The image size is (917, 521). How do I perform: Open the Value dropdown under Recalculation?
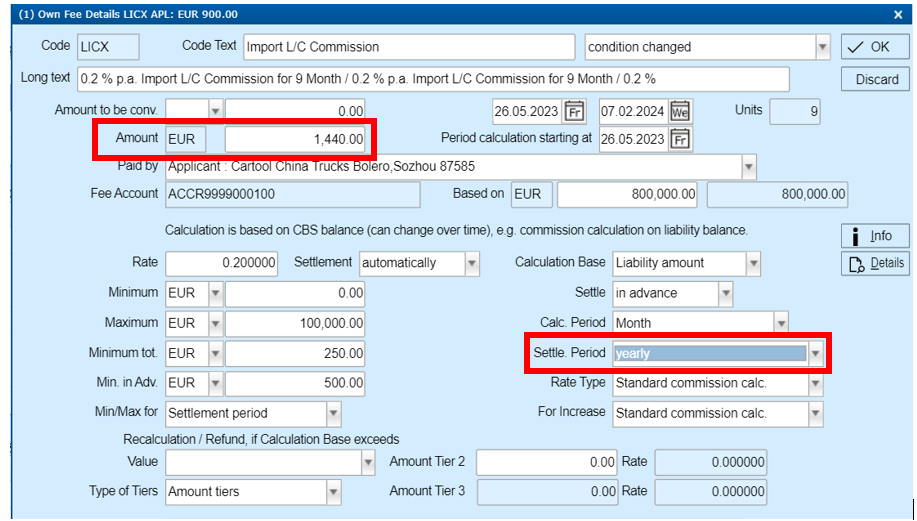click(x=368, y=462)
